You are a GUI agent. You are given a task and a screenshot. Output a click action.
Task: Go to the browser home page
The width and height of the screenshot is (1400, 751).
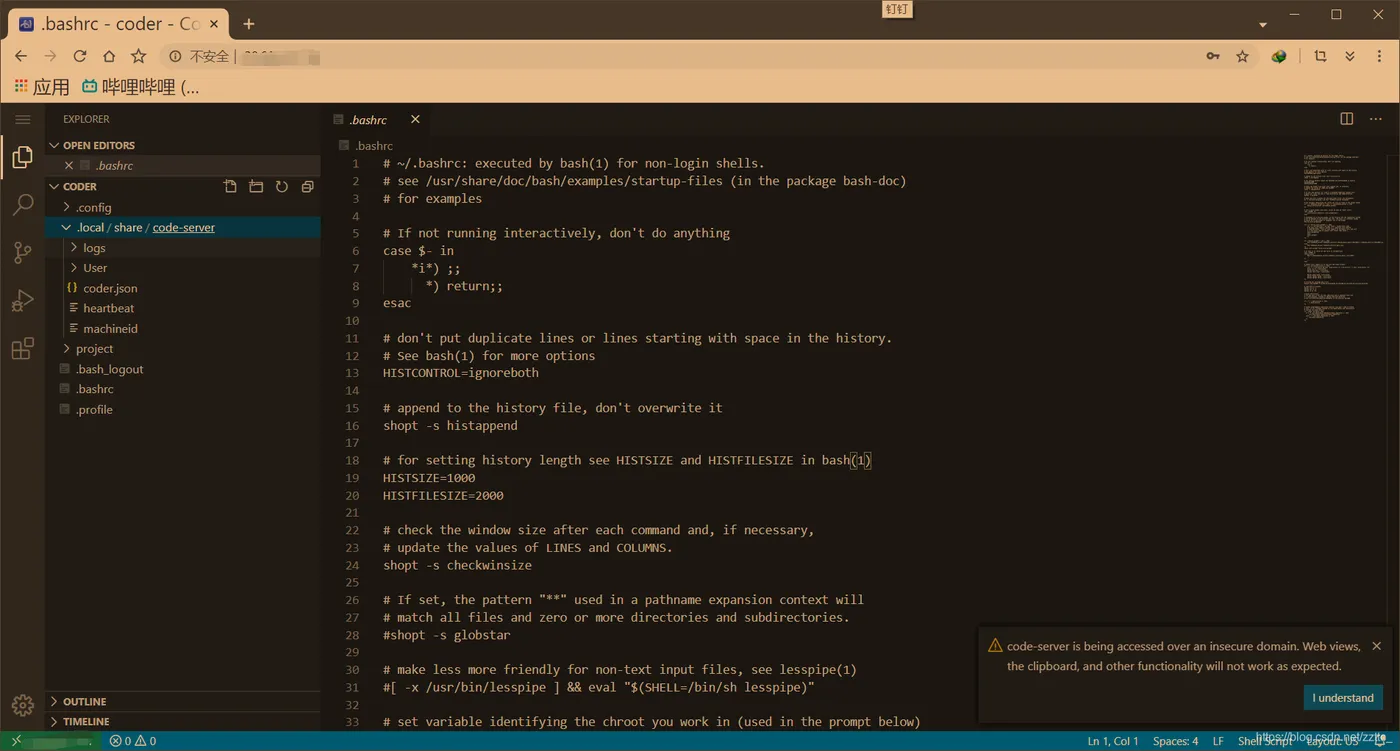point(109,56)
